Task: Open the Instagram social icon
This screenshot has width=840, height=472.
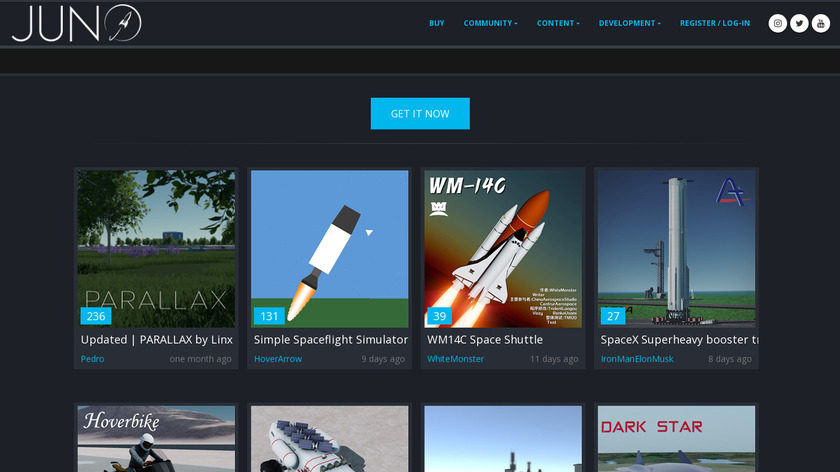Action: [777, 23]
